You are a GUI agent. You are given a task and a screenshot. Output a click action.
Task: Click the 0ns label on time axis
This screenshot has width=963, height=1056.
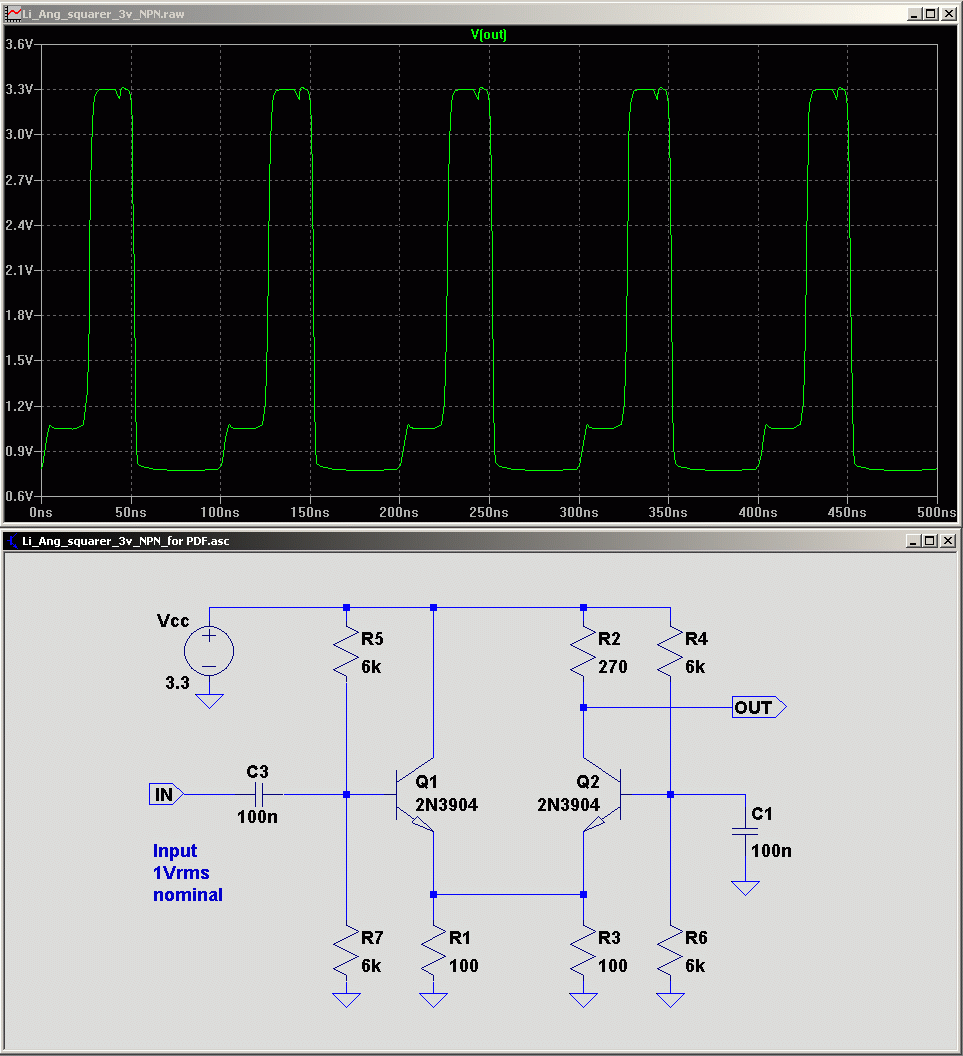coord(41,513)
